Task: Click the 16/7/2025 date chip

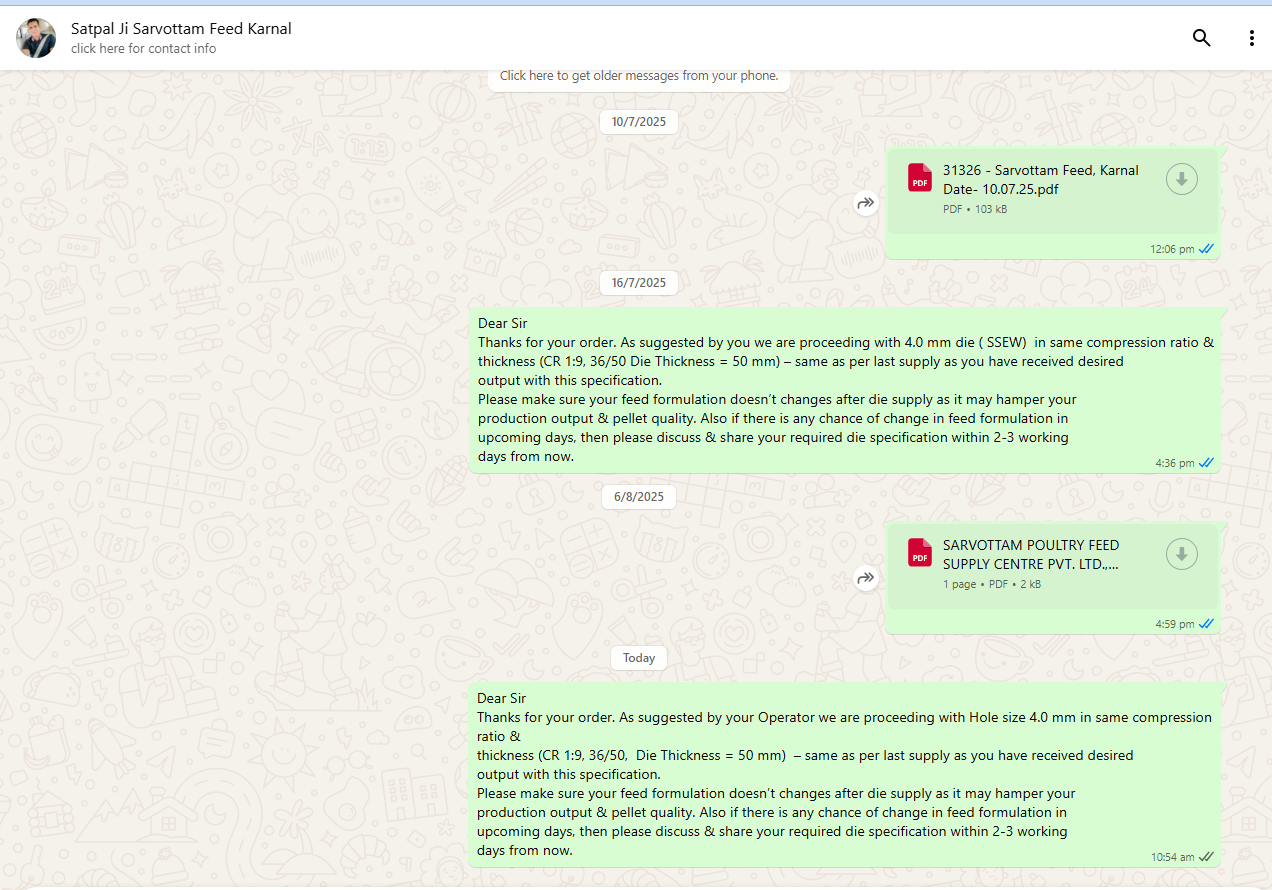Action: (x=638, y=283)
